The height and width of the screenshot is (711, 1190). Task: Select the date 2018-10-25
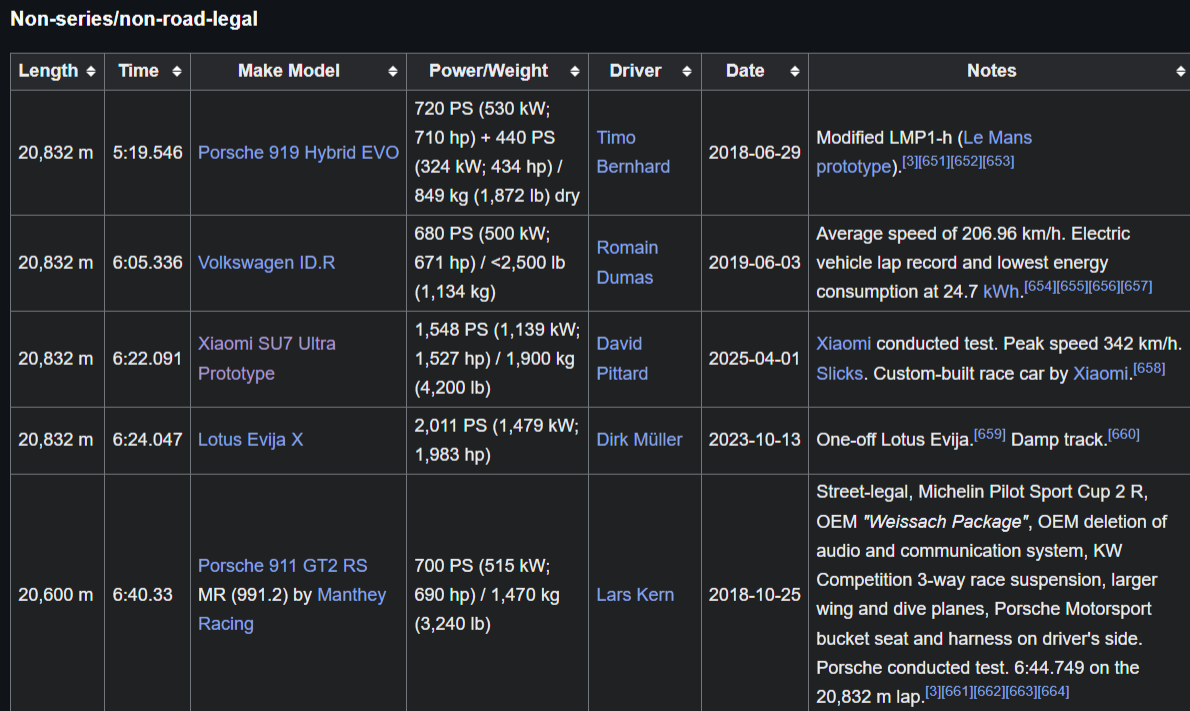[754, 595]
